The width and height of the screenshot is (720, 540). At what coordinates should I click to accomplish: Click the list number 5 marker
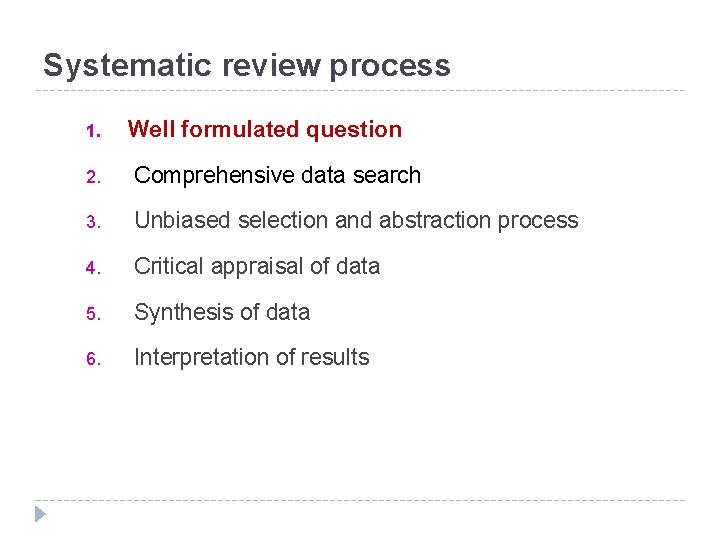tap(90, 314)
